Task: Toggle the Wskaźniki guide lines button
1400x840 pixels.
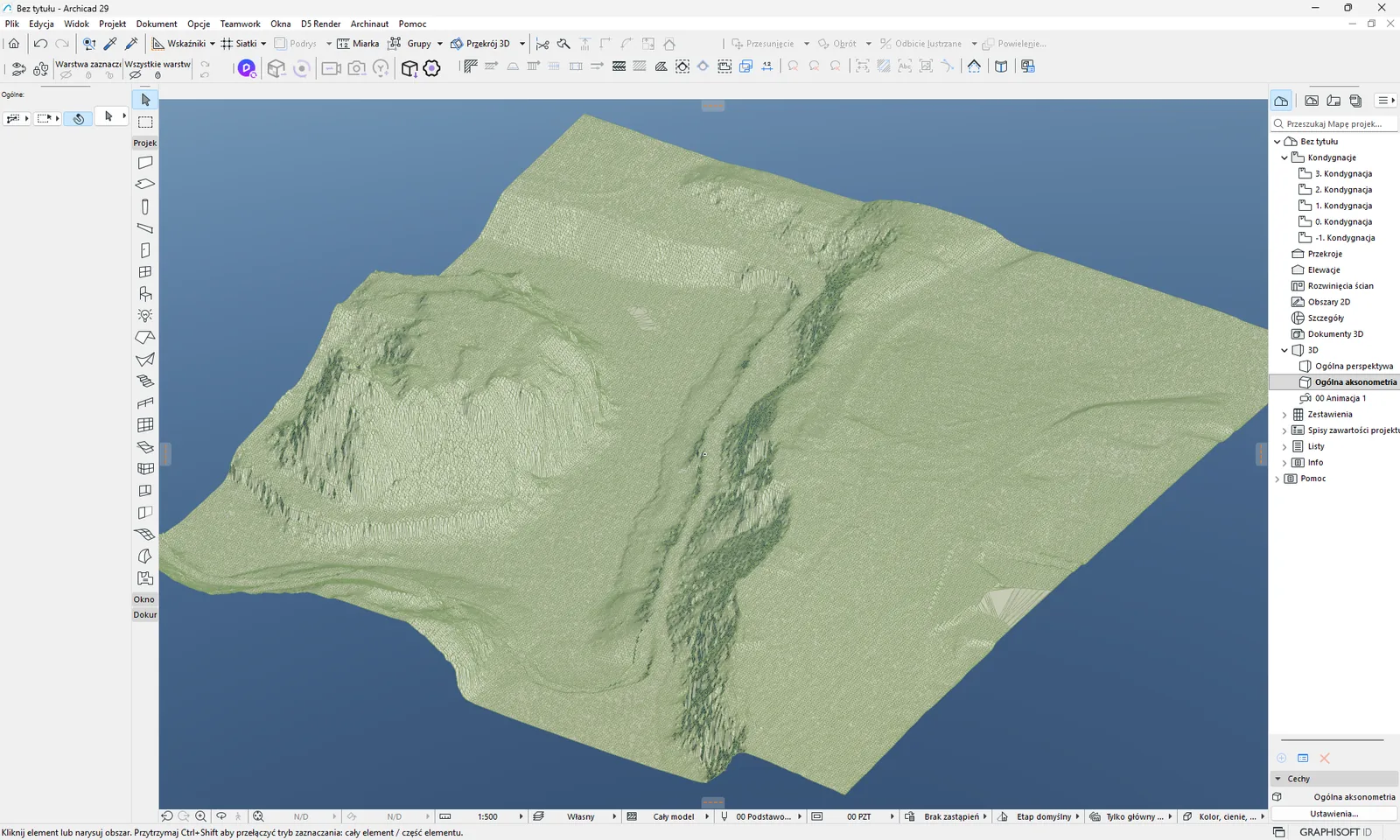Action: 178,43
